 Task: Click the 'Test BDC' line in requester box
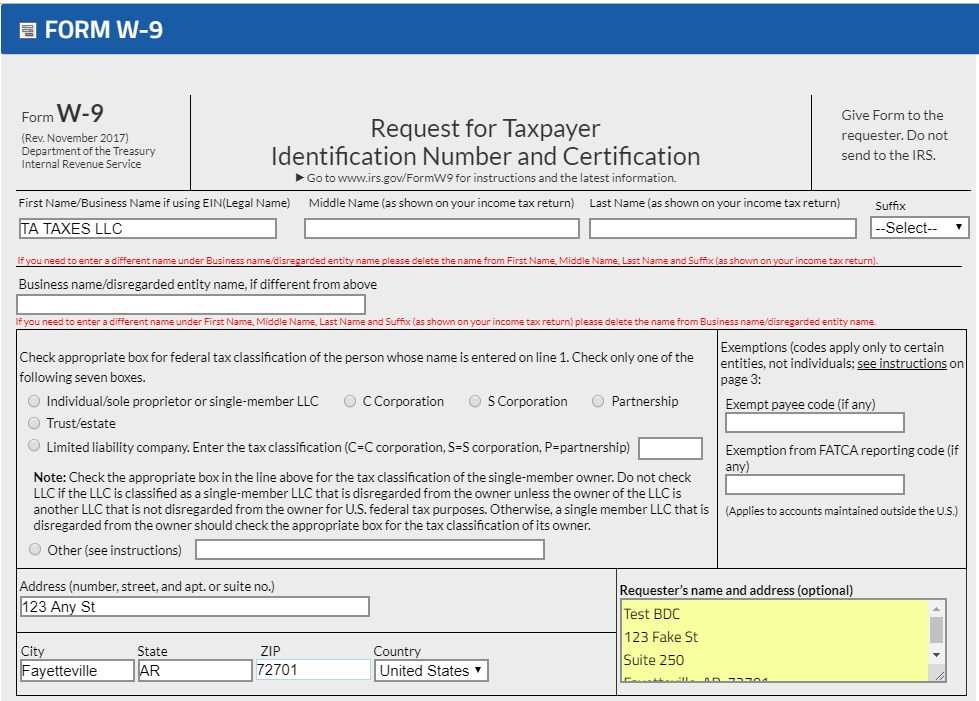pos(652,614)
